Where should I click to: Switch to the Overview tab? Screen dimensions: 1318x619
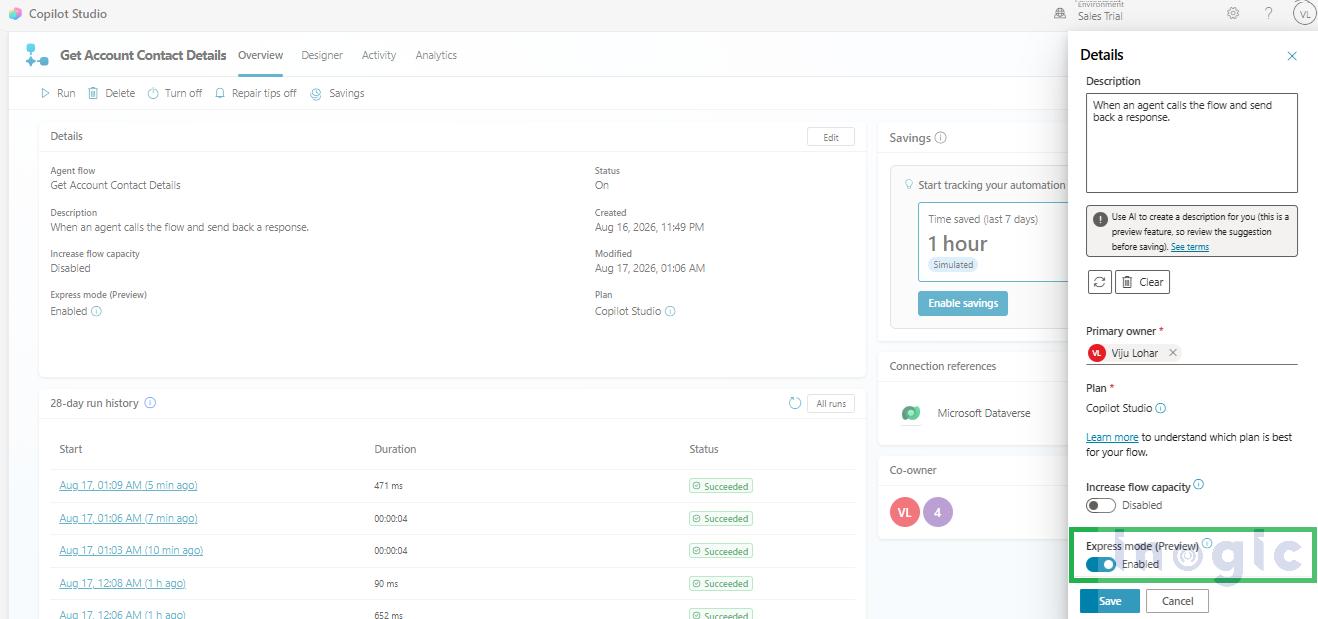260,55
